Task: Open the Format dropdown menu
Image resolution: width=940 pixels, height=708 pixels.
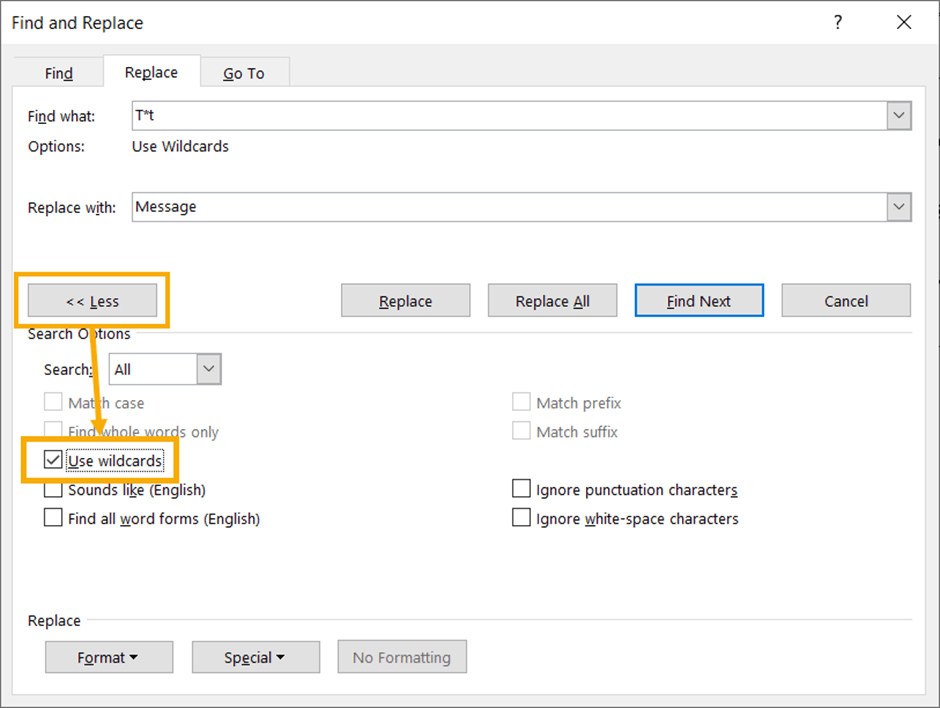Action: (x=108, y=657)
